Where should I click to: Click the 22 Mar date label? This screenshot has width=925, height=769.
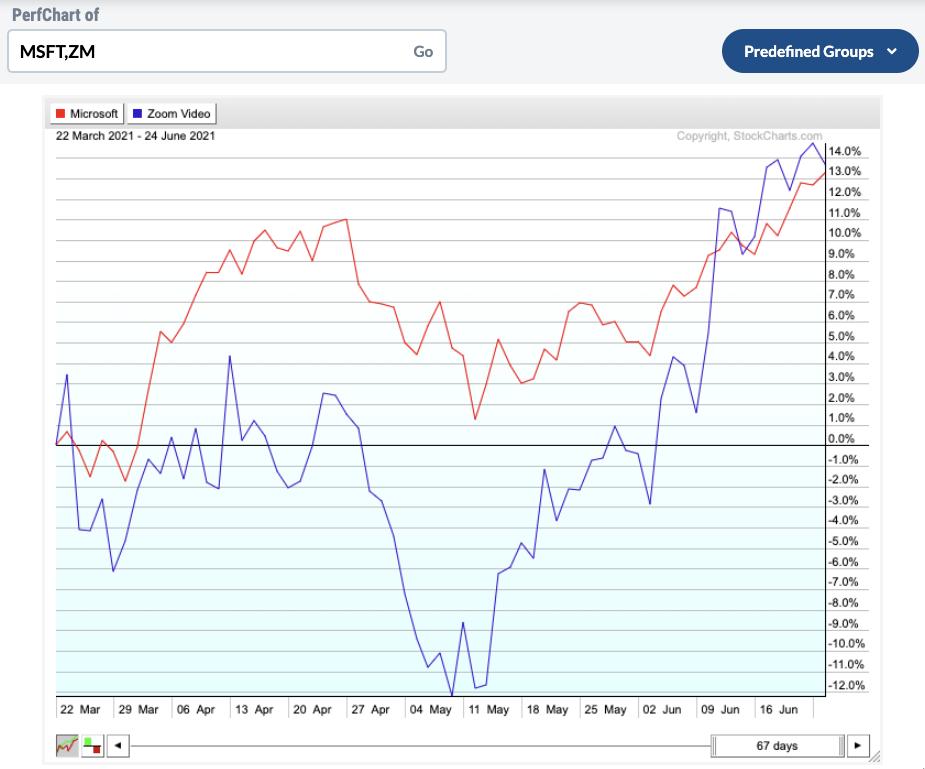[x=80, y=709]
